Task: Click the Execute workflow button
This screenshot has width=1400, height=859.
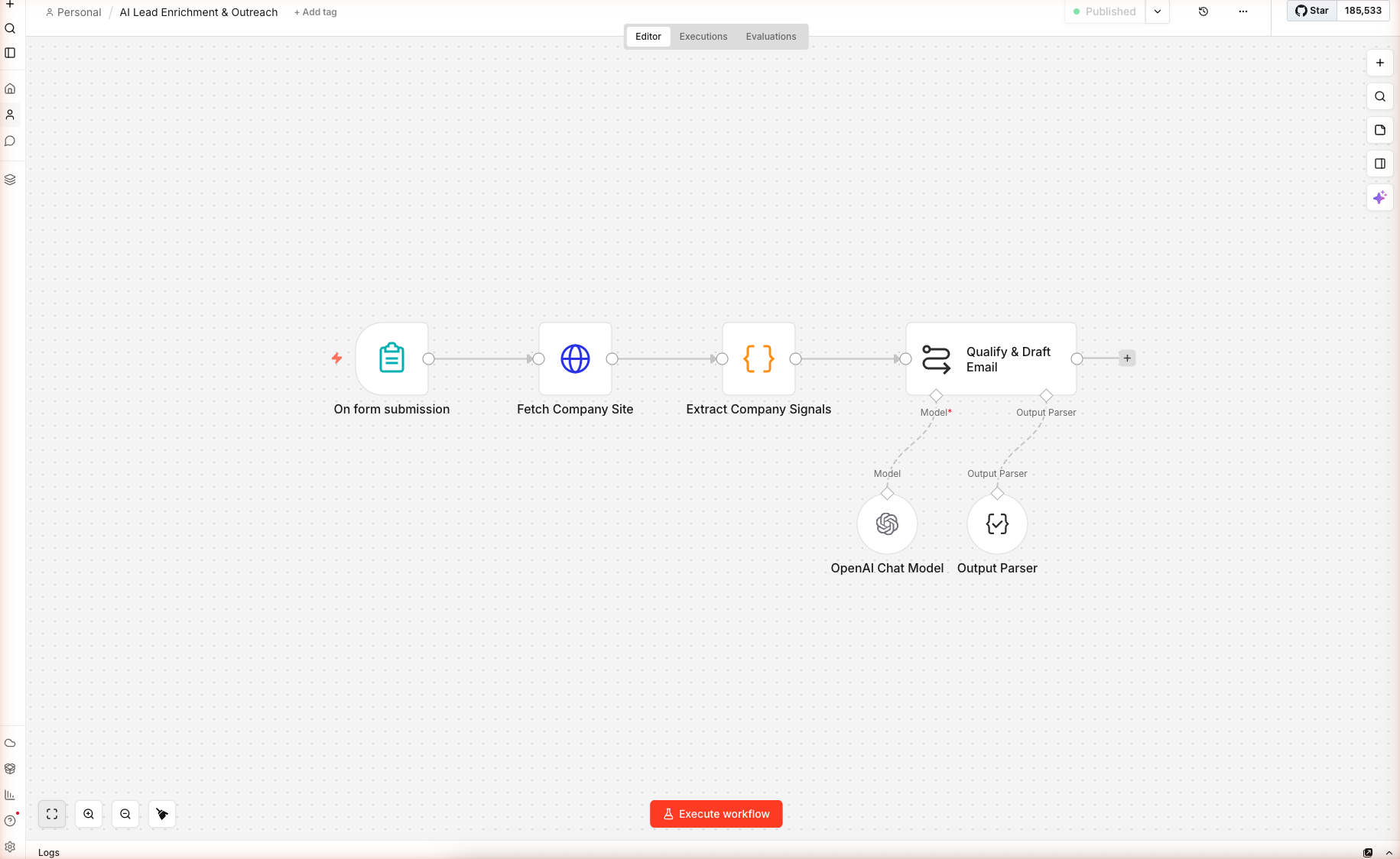Action: 716,815
